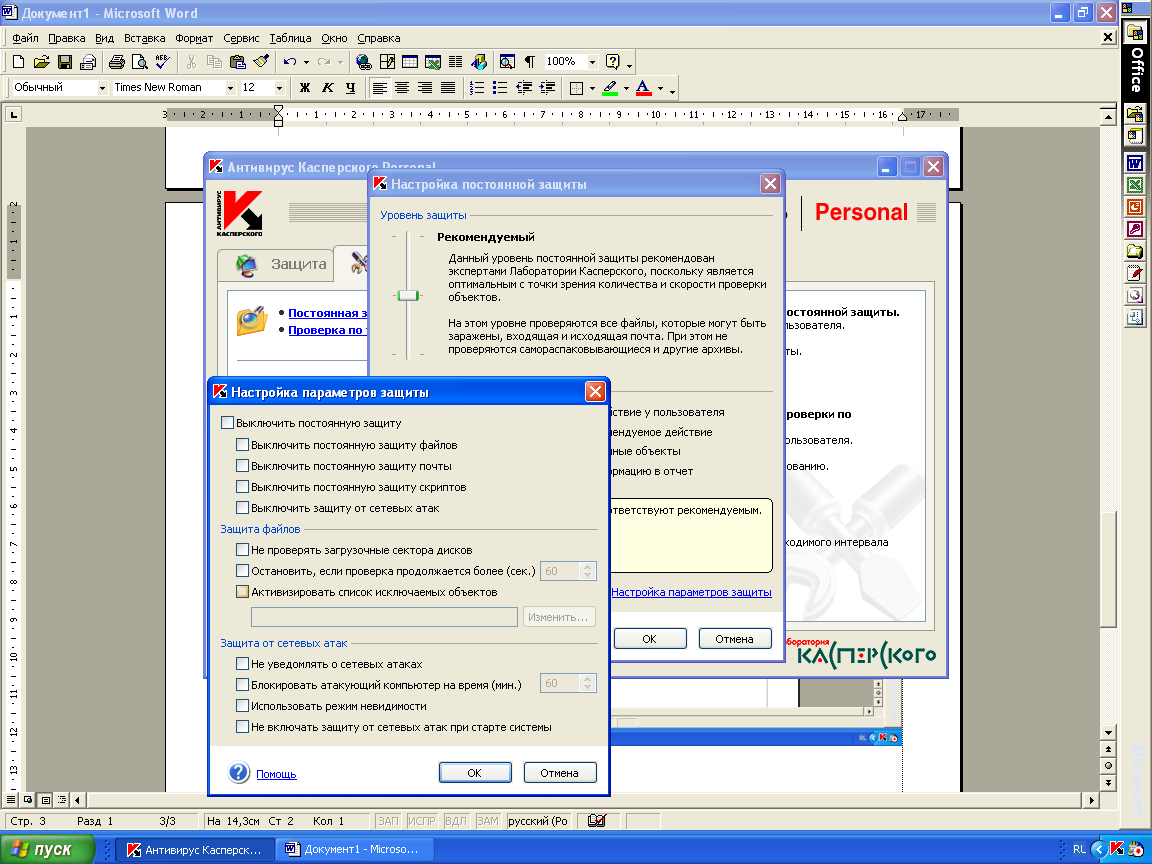The image size is (1152, 864).
Task: Run the Spelling check icon
Action: point(162,62)
